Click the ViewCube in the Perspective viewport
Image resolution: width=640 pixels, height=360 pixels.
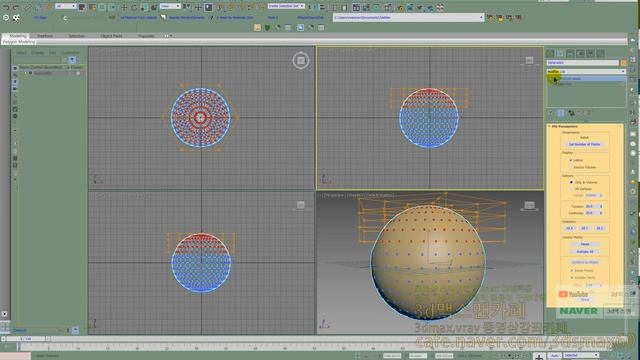529,206
